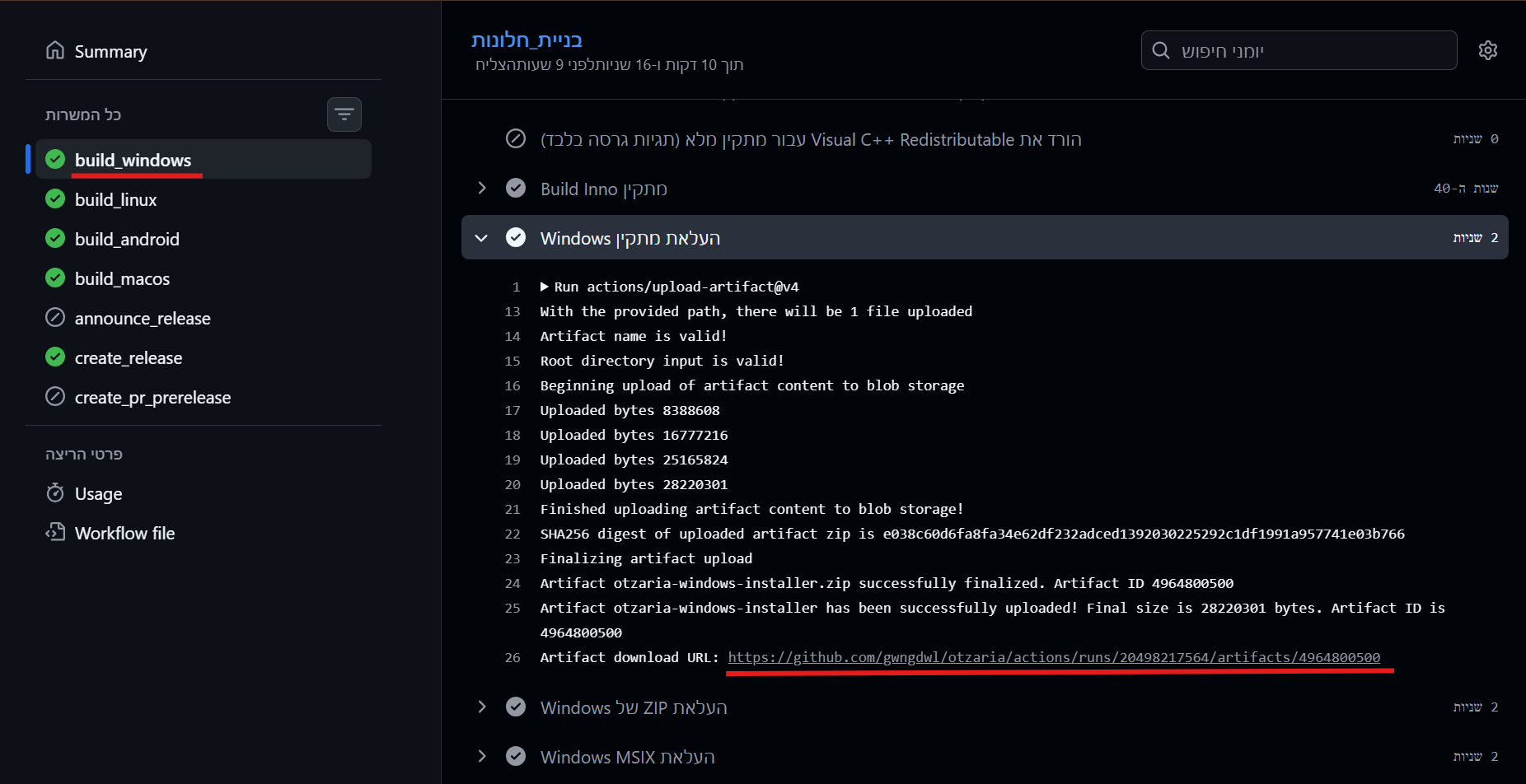This screenshot has height=784, width=1526.
Task: Click the filter jobs icon button
Action: point(344,114)
